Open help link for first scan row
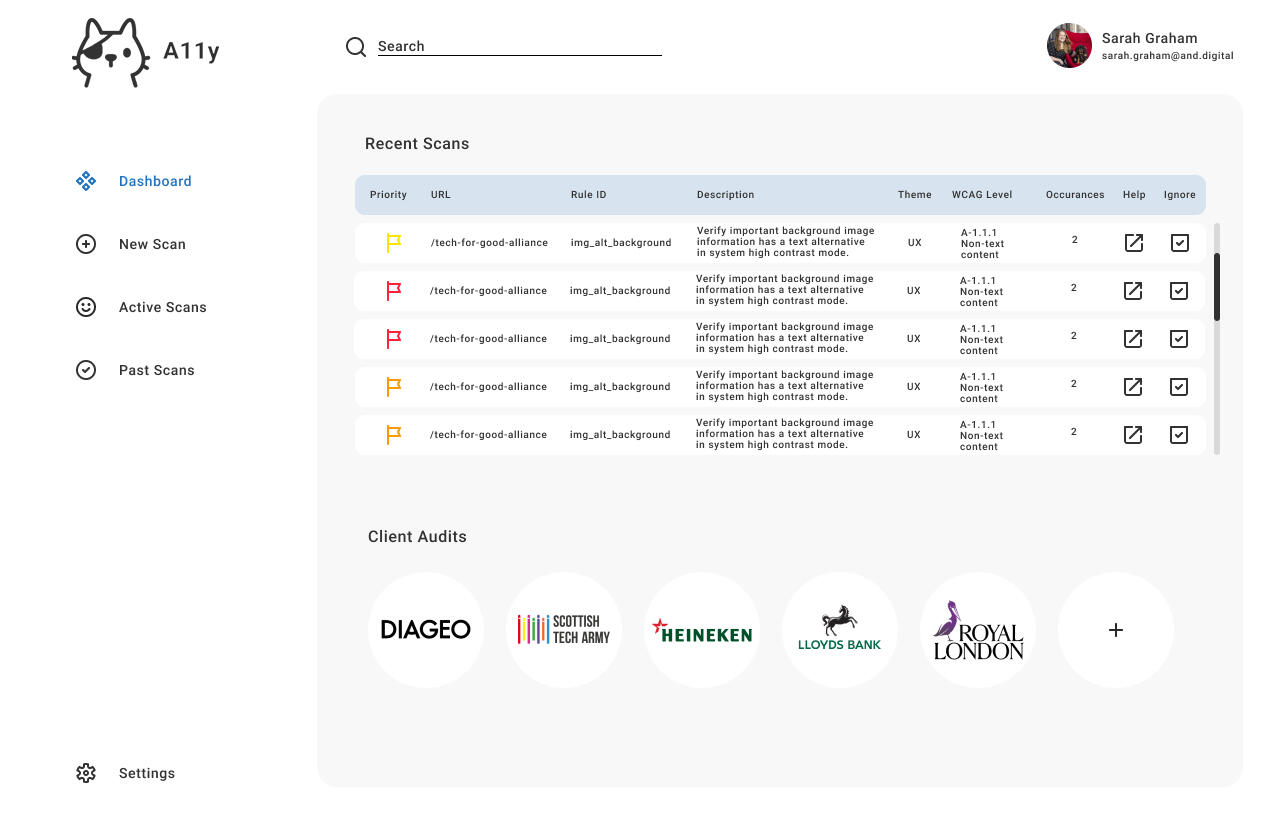Screen dimensions: 1280x832 (x=1134, y=243)
